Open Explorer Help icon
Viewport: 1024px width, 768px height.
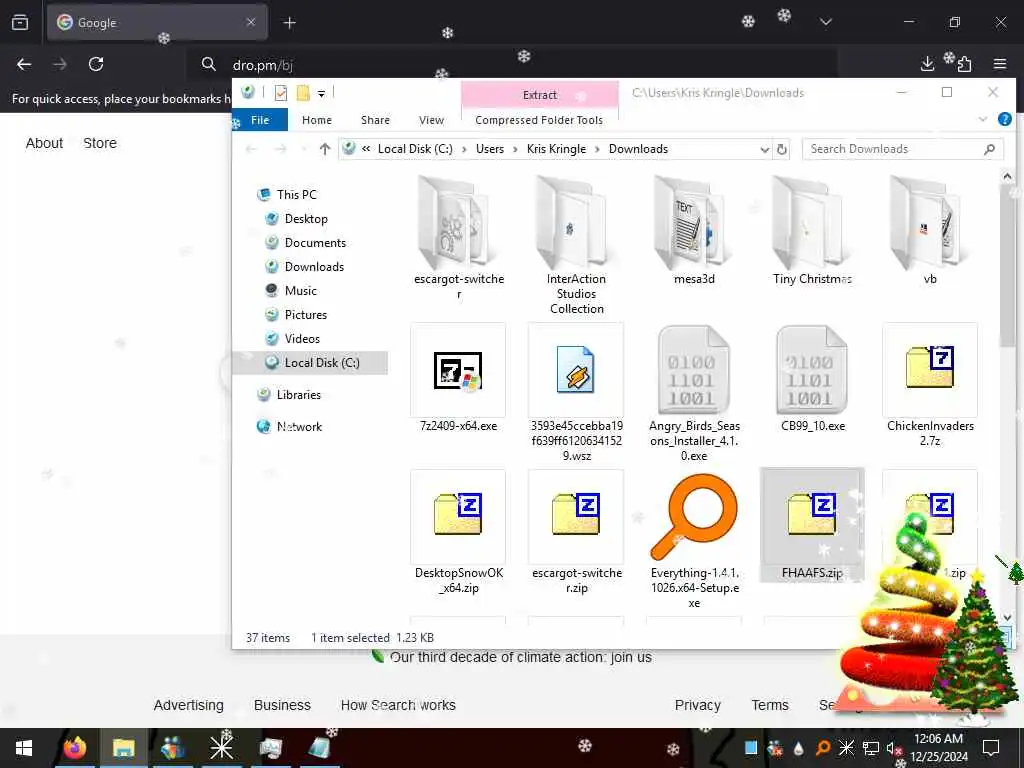pos(1005,119)
